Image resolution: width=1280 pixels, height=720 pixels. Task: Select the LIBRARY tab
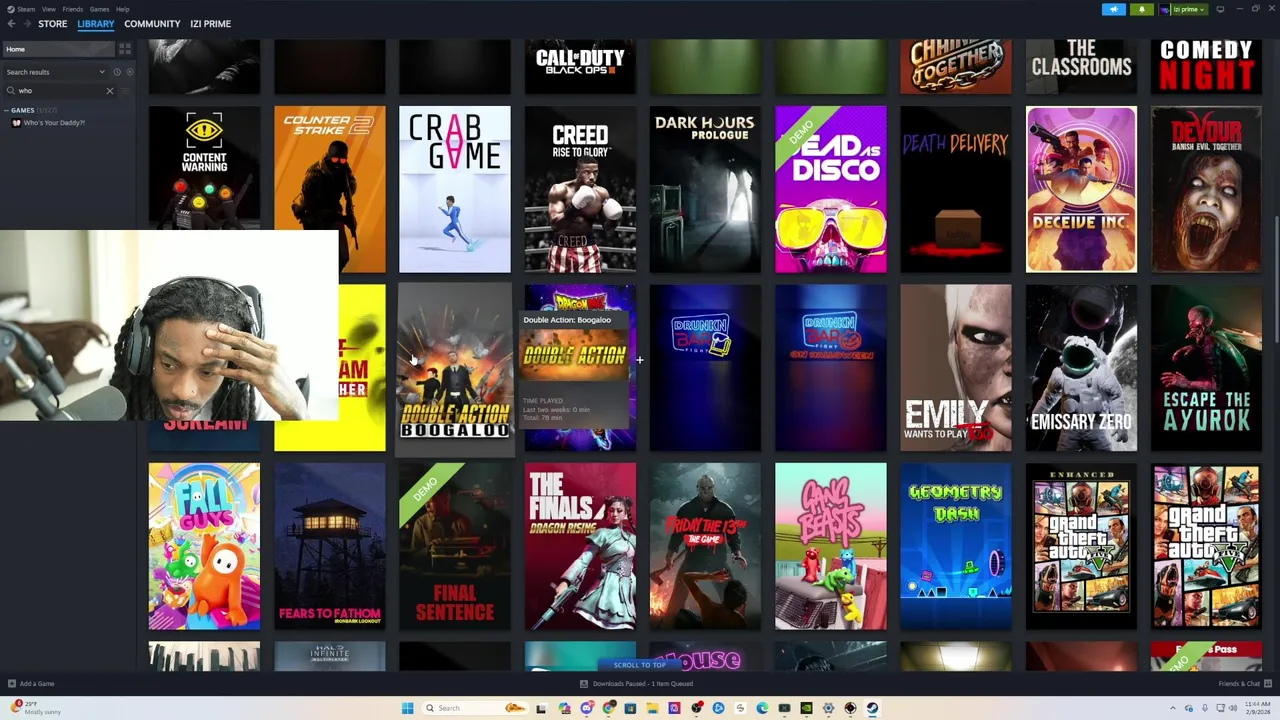pyautogui.click(x=96, y=24)
